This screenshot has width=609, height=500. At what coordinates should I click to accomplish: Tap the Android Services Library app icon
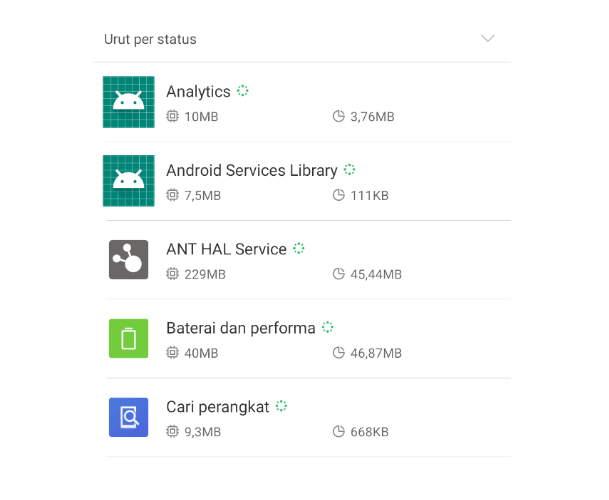(x=129, y=181)
